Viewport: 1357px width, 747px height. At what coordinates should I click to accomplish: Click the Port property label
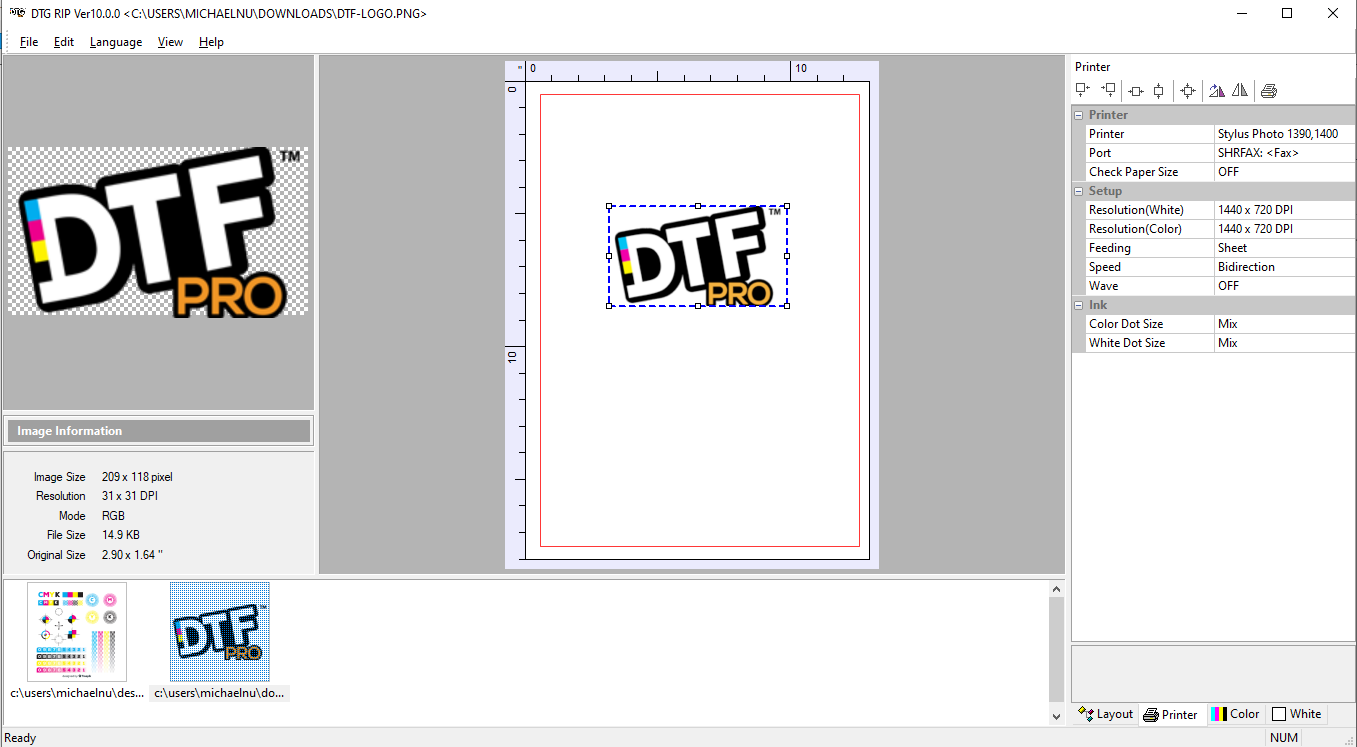[x=1150, y=153]
